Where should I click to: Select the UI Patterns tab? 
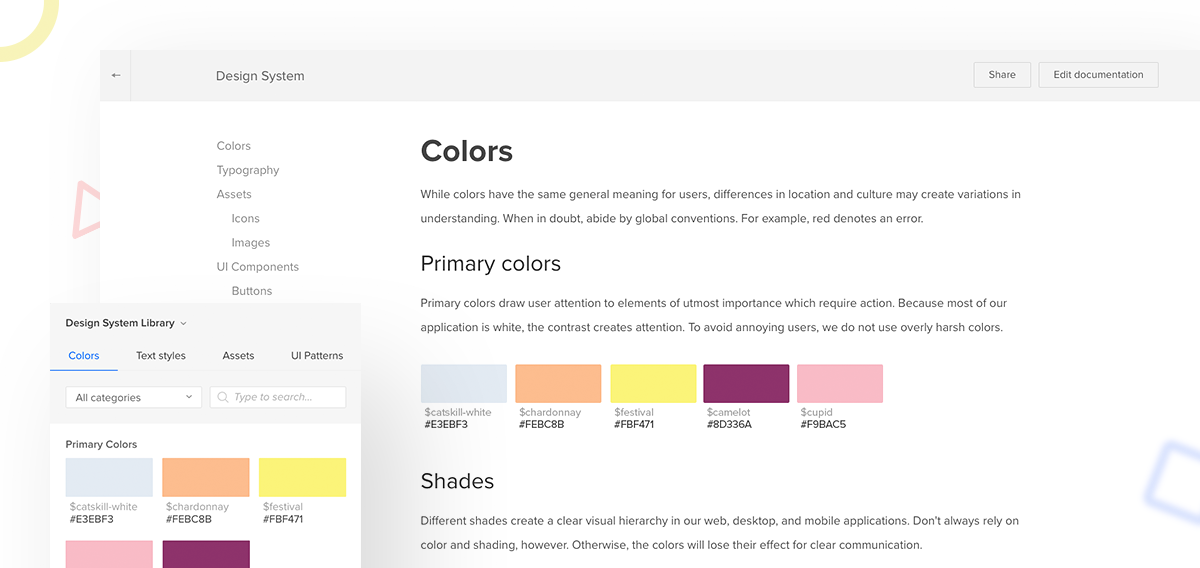pyautogui.click(x=317, y=355)
